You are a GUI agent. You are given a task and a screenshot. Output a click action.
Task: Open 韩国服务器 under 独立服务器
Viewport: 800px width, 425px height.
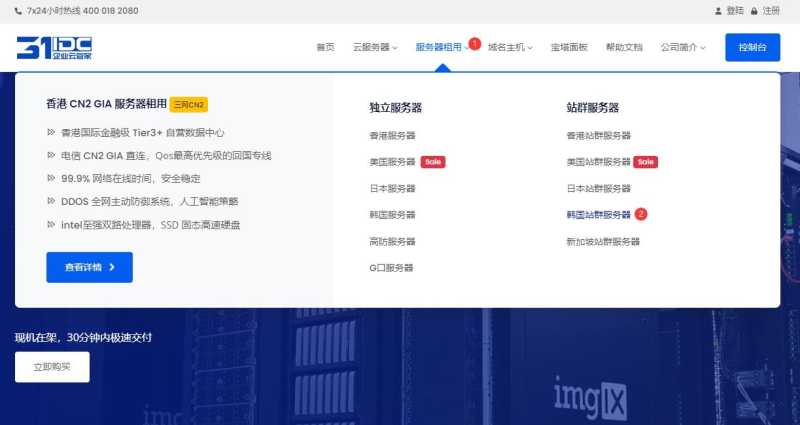point(392,215)
